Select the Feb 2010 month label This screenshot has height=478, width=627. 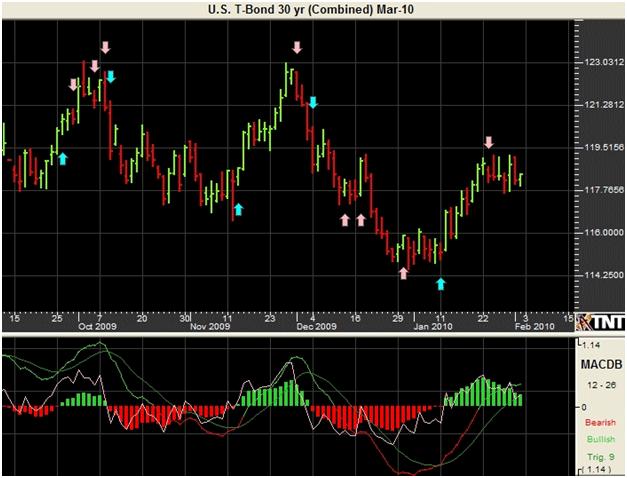tap(535, 326)
